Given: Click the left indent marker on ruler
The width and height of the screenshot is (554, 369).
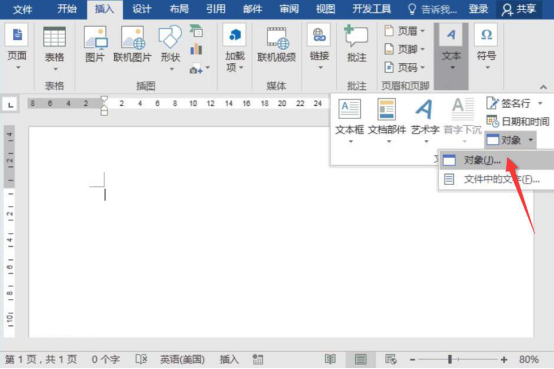Looking at the screenshot, I should (x=104, y=112).
